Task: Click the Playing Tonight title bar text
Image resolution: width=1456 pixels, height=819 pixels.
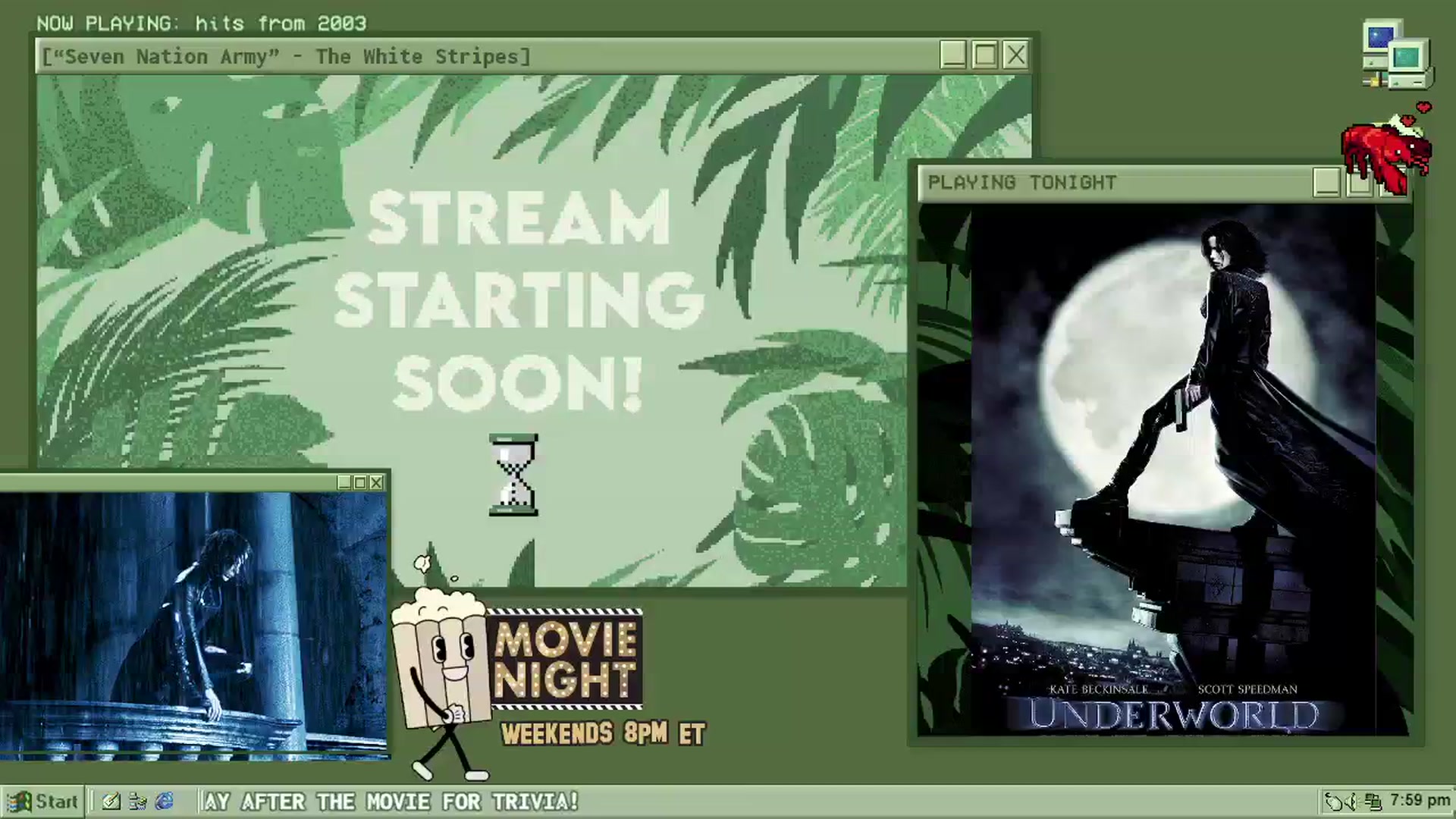Action: coord(1022,183)
